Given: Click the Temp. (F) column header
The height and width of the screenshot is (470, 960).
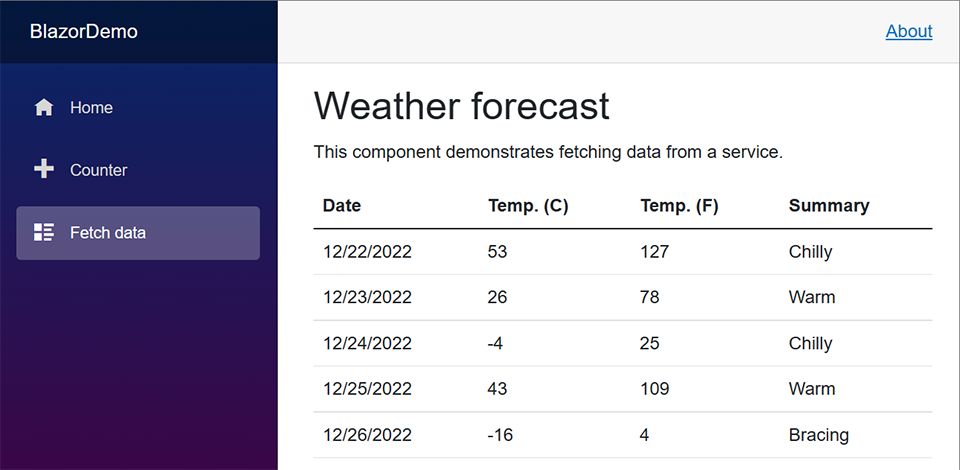Looking at the screenshot, I should (679, 206).
